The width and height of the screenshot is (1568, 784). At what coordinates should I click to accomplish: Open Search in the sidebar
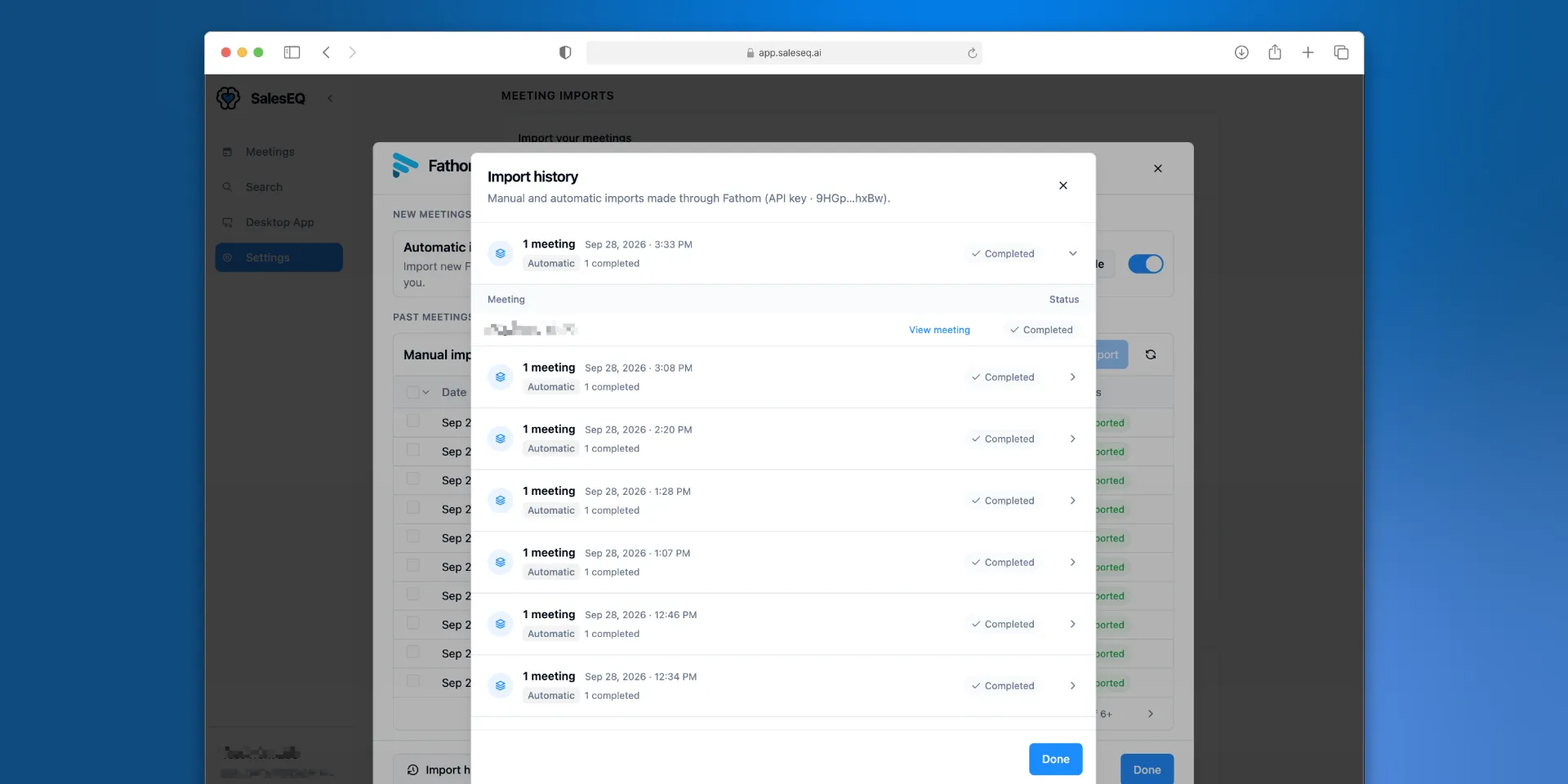tap(278, 187)
